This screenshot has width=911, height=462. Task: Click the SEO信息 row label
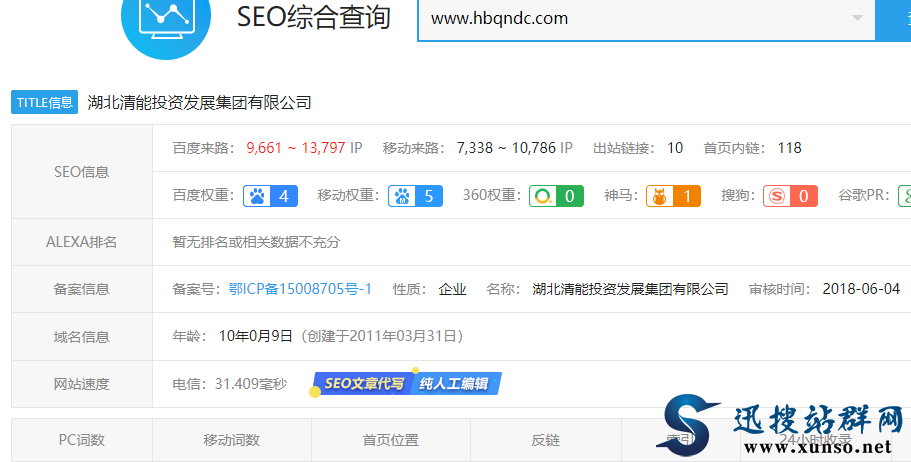(82, 172)
